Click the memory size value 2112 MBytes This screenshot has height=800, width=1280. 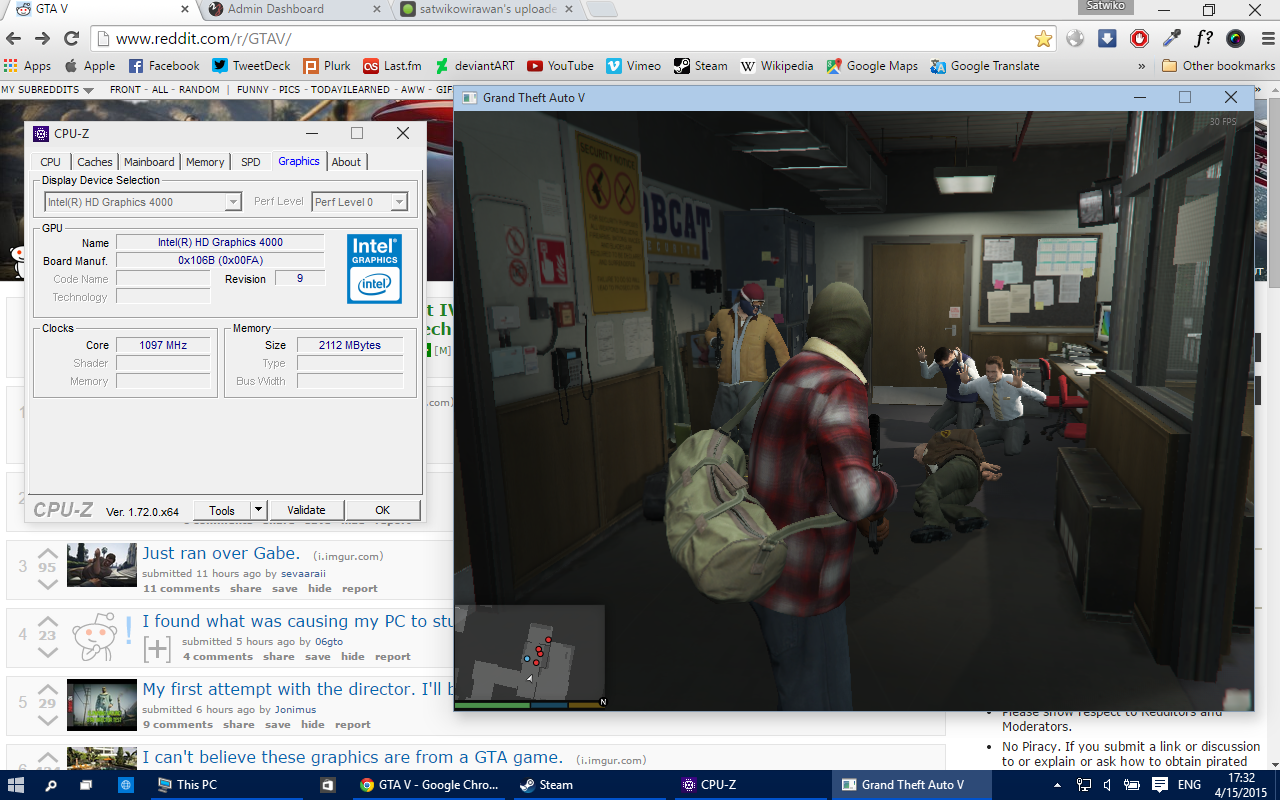350,345
